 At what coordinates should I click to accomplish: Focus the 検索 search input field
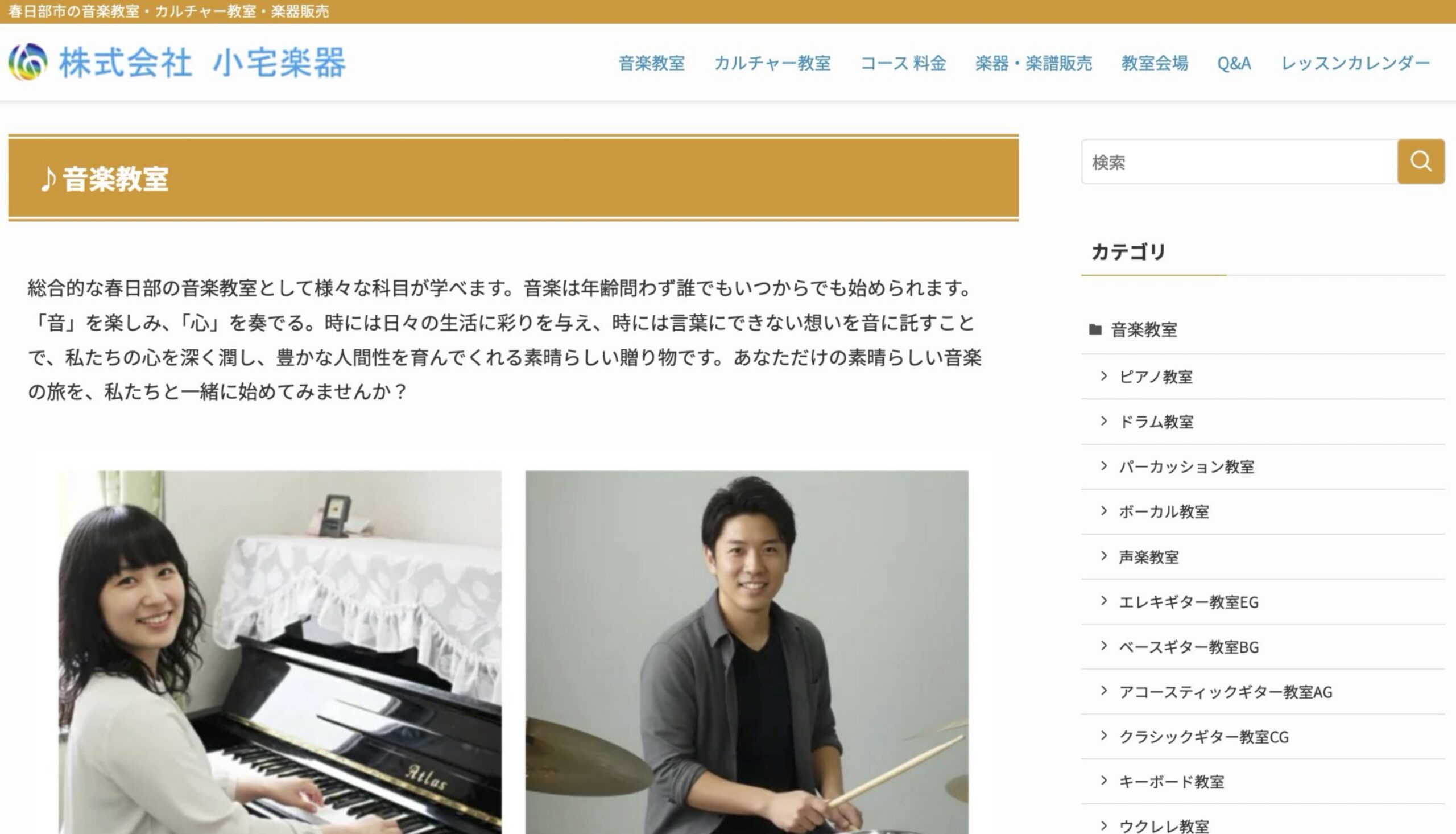coord(1239,162)
